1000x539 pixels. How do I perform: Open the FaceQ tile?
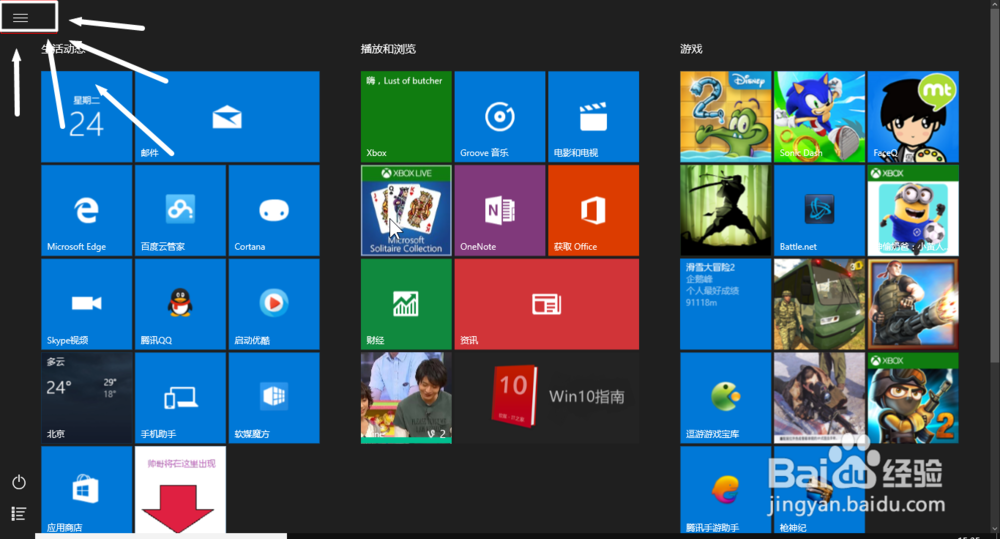(x=913, y=117)
